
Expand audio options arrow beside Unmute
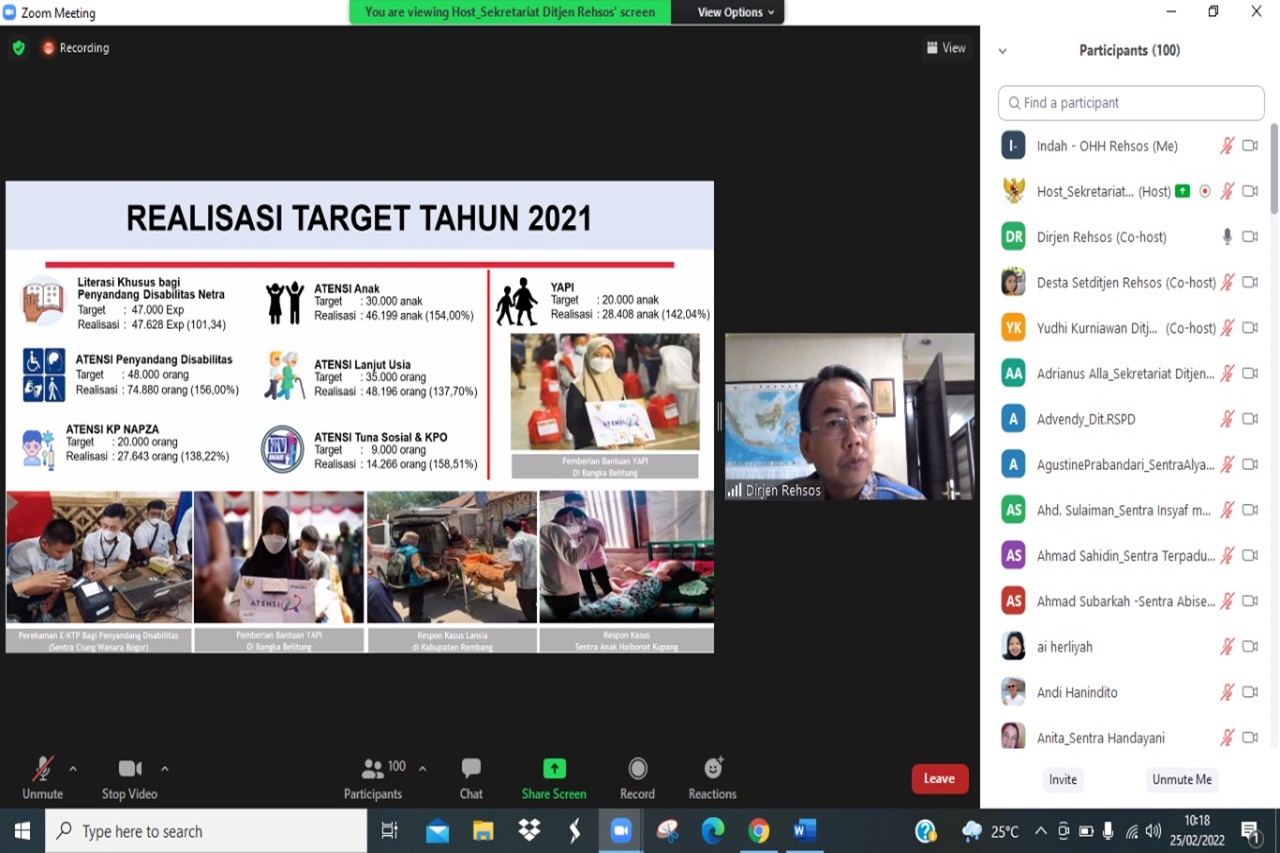coord(72,769)
